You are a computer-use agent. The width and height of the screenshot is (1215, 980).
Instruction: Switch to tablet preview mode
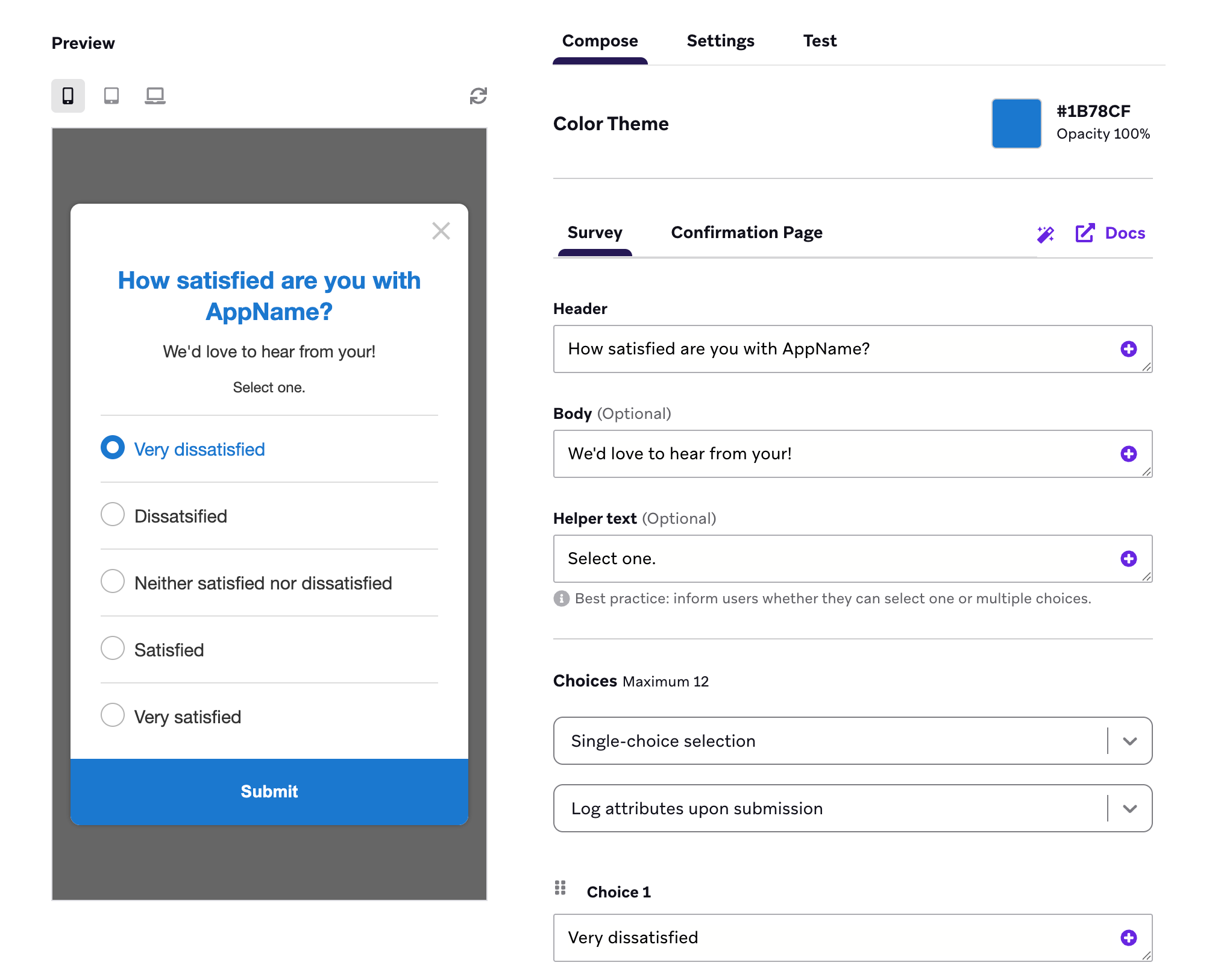[x=111, y=95]
